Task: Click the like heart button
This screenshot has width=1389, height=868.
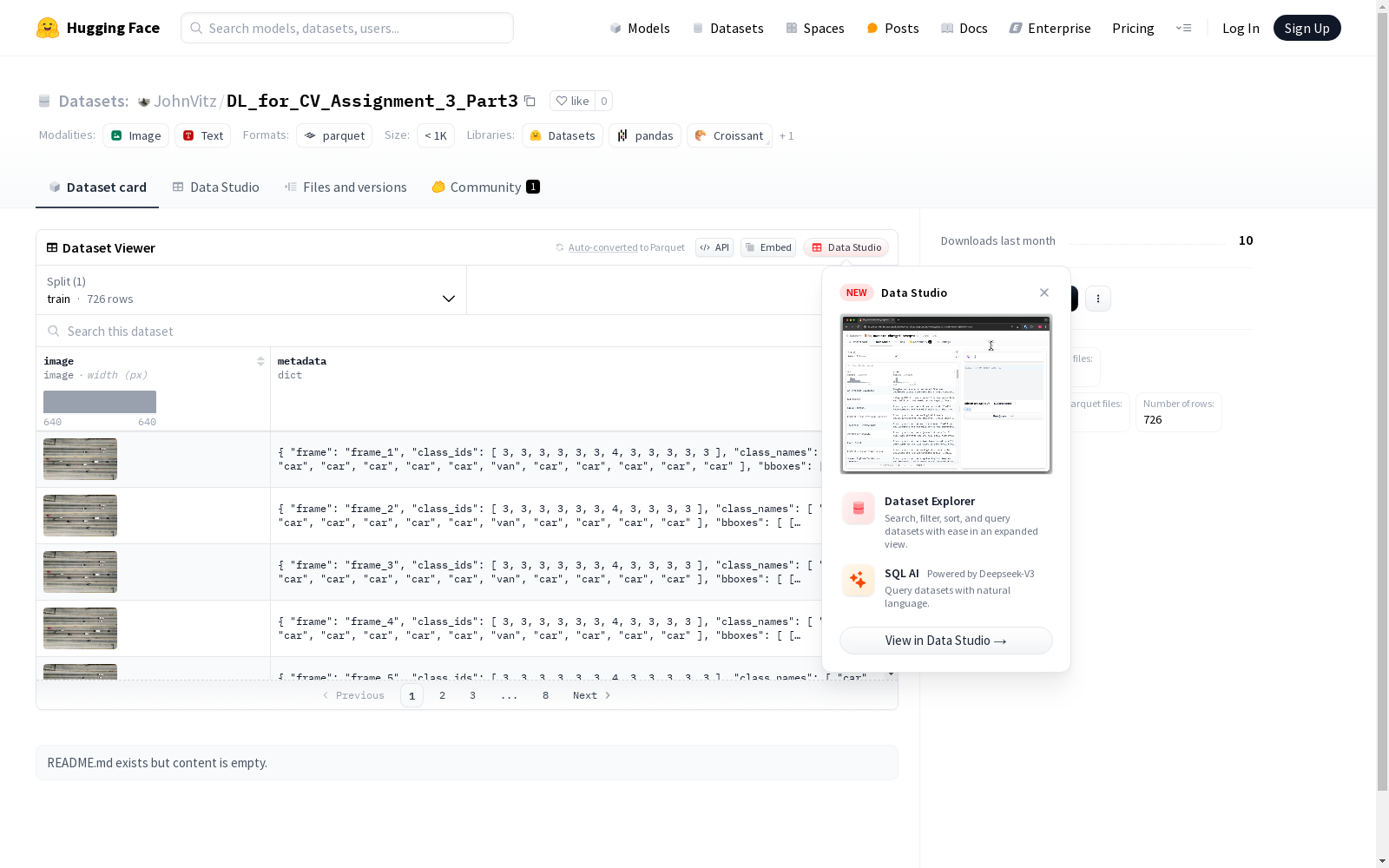Action: [572, 101]
